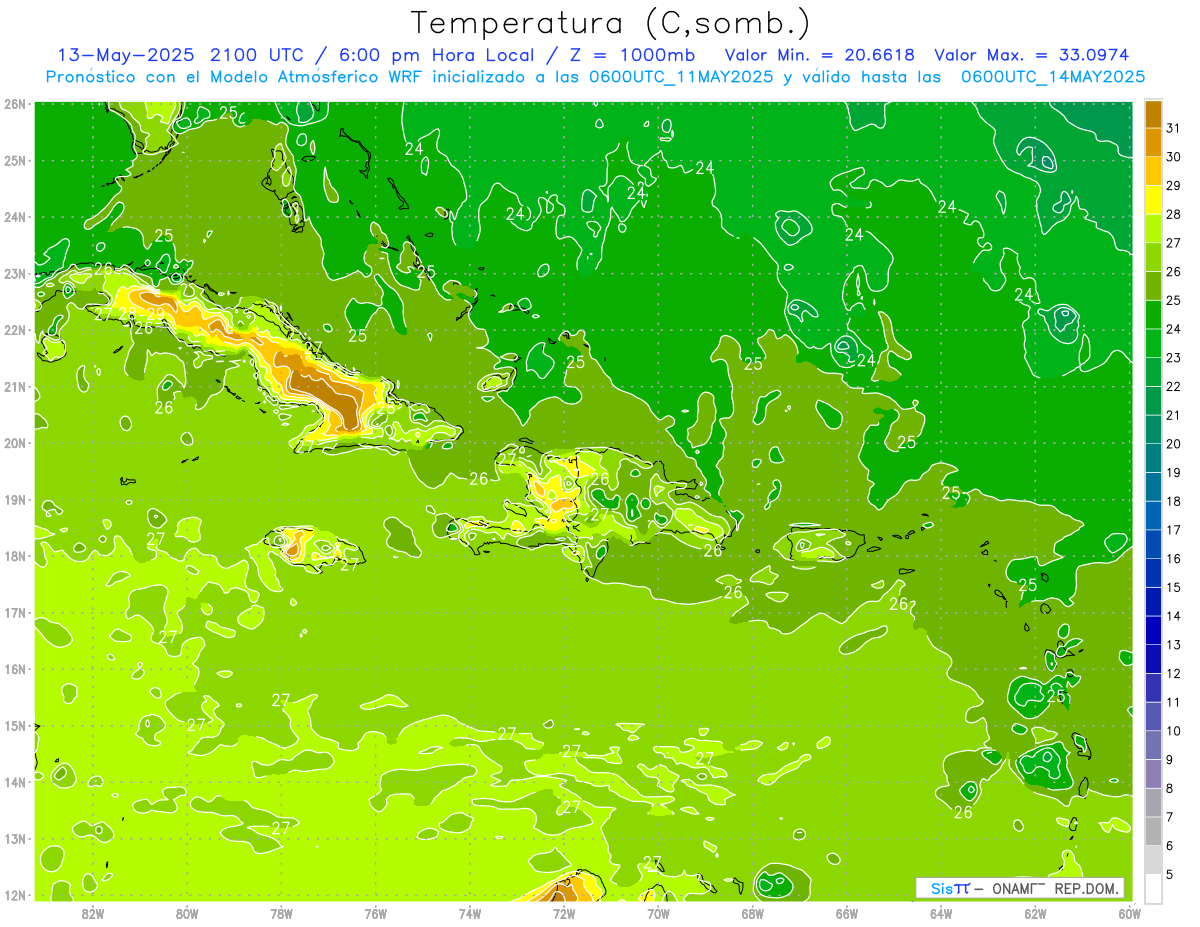Click the latitude label '22N'

(15, 330)
